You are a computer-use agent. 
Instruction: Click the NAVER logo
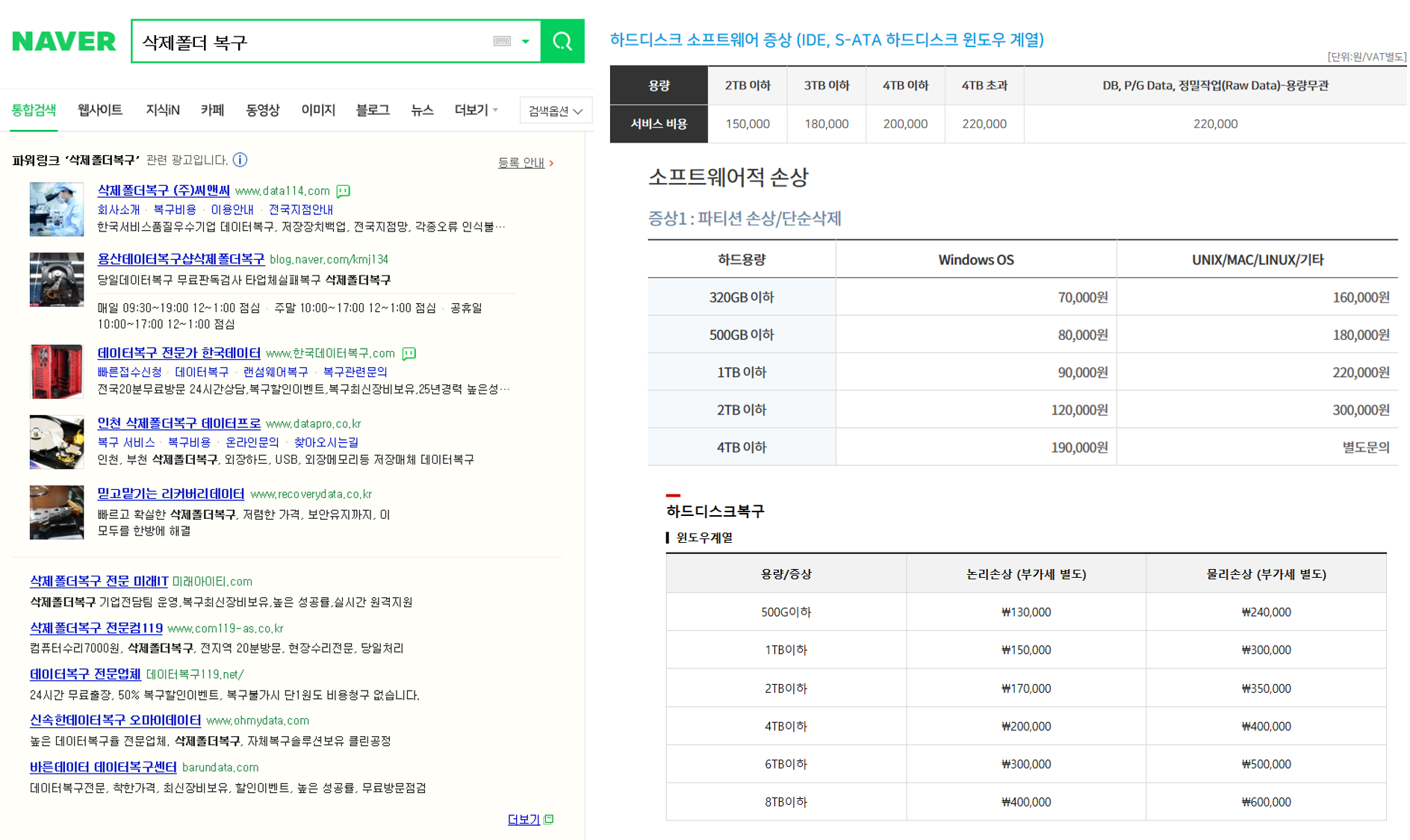64,42
